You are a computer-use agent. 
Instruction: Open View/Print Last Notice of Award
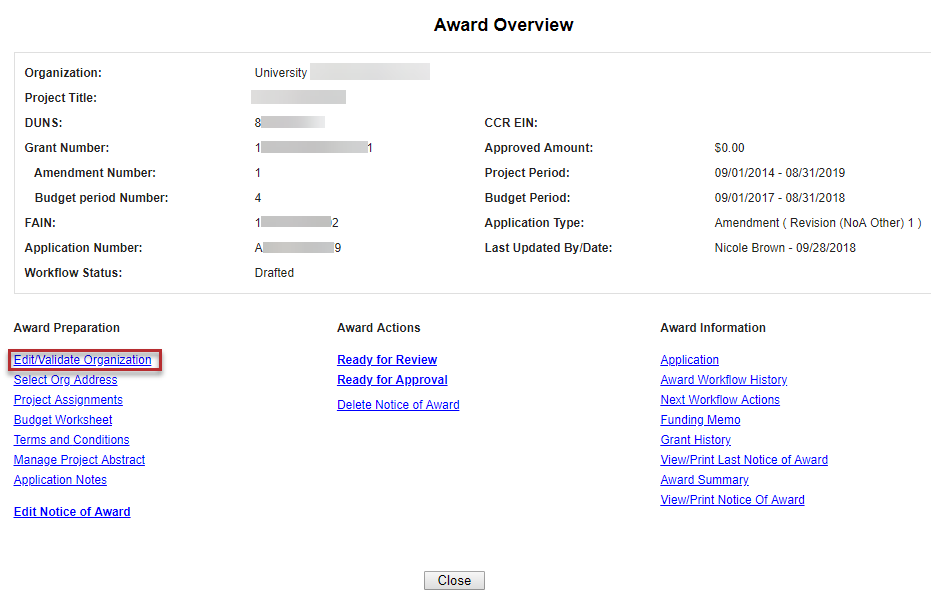click(x=744, y=460)
